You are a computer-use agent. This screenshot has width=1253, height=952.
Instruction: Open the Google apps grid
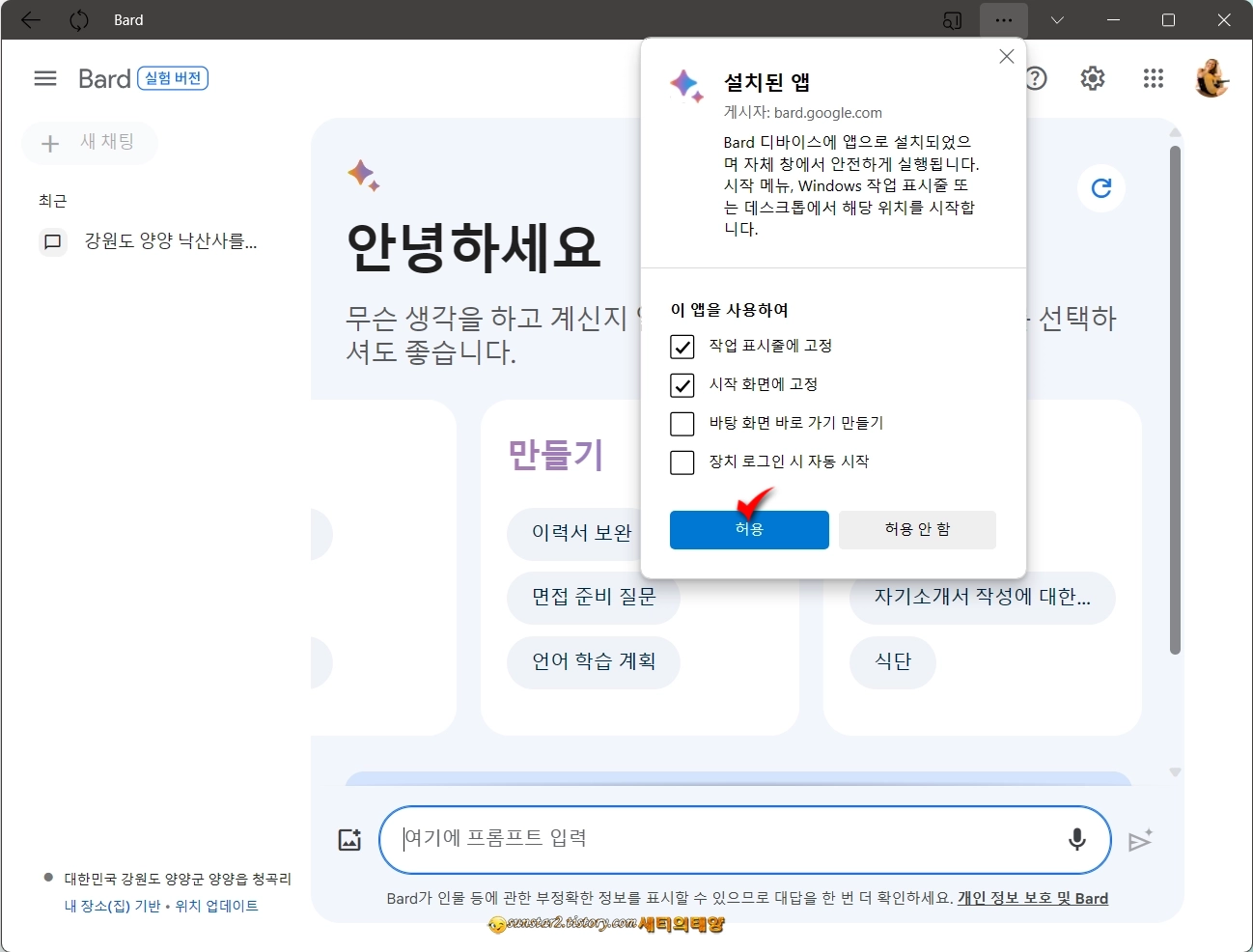pos(1154,78)
